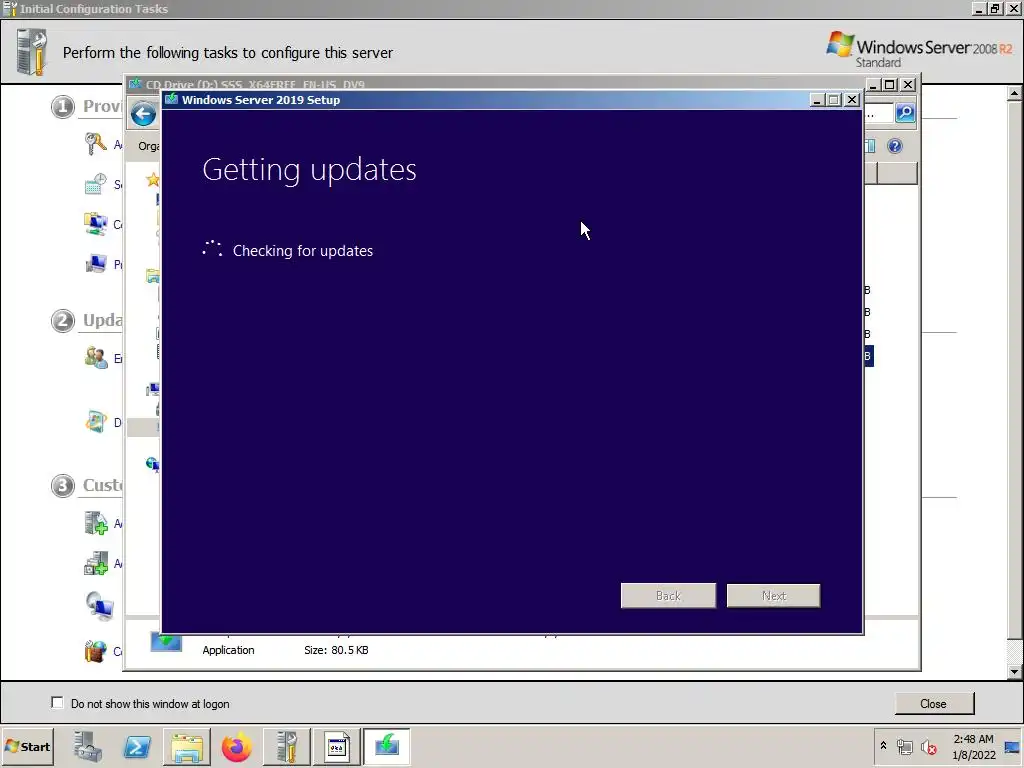Screen dimensions: 1024x768
Task: Click the Next button in Windows Server 2019 Setup
Action: [x=773, y=596]
